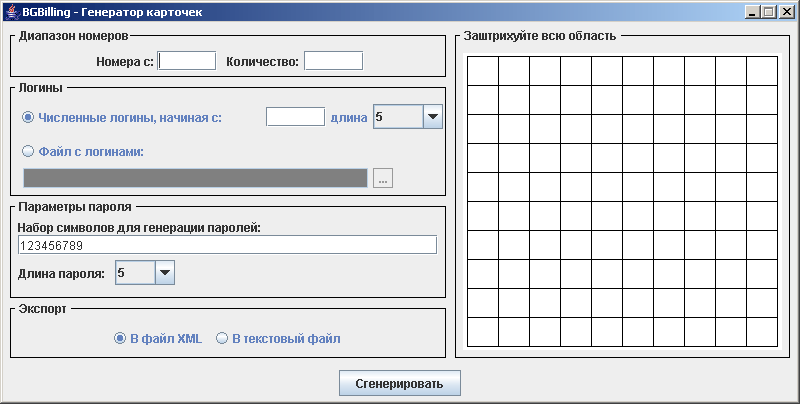Click the bottom-right cell of the grid

point(762,331)
